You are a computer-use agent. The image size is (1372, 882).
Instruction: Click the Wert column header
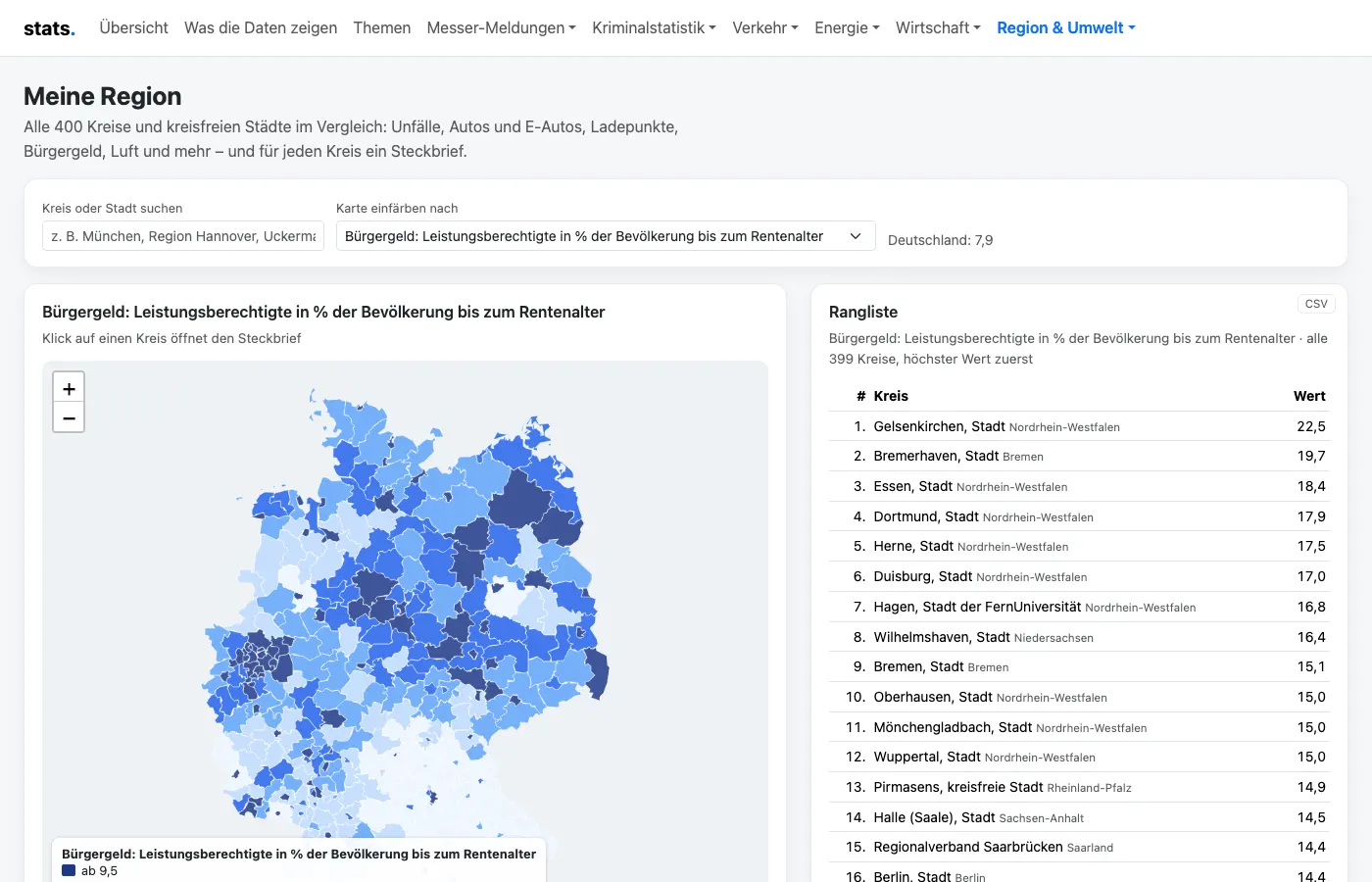pyautogui.click(x=1309, y=396)
